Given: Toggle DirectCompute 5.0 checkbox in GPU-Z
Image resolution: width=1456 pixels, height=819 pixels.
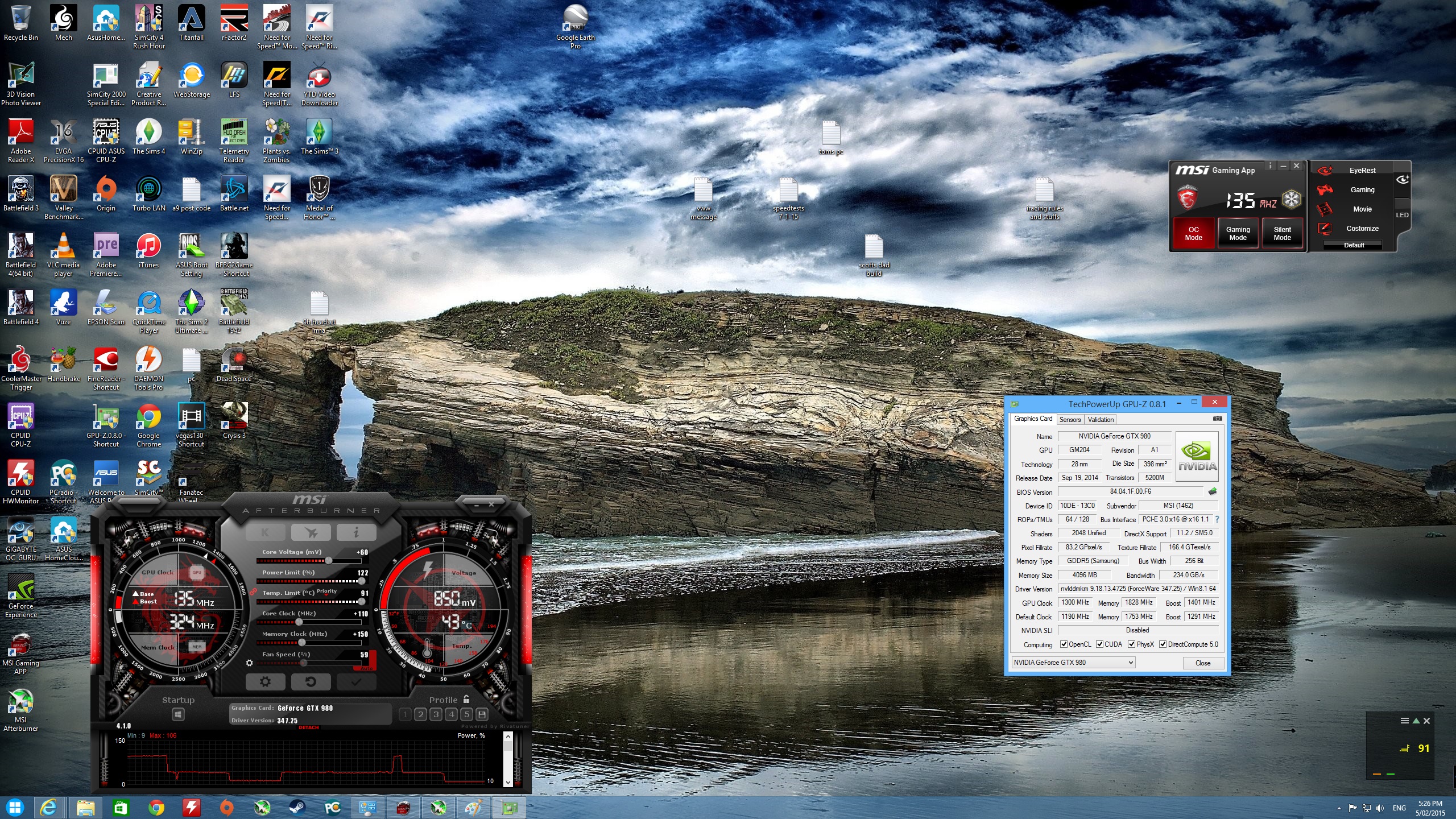Looking at the screenshot, I should 1163,644.
